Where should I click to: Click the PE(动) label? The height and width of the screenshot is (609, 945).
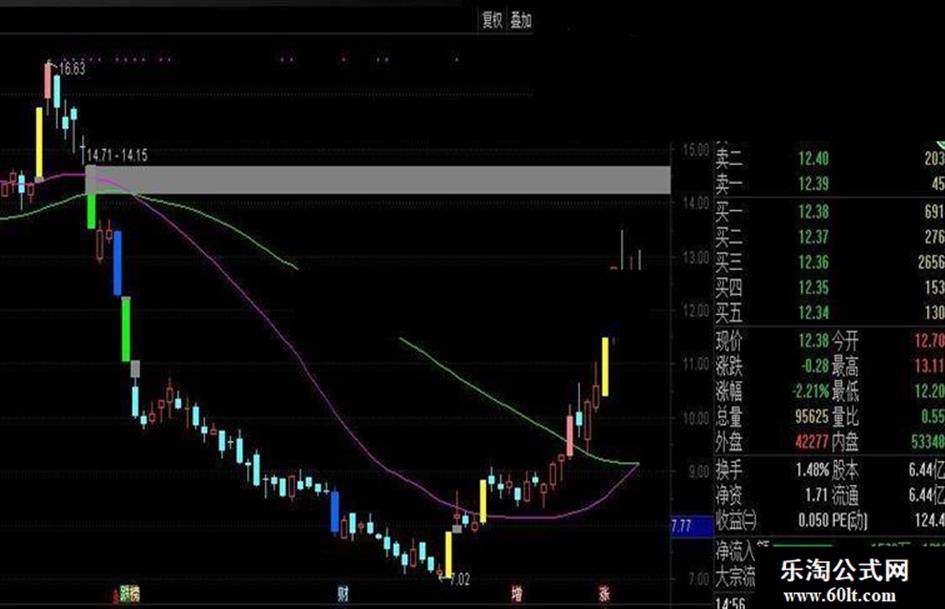850,520
